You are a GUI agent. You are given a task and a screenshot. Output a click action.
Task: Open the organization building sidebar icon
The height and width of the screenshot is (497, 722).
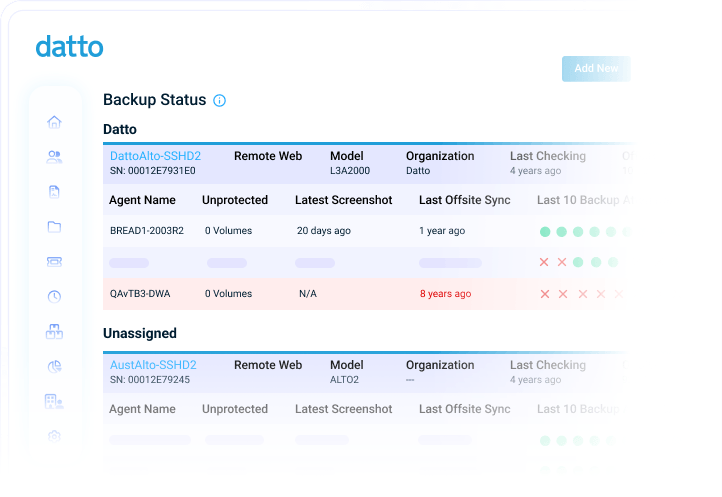pyautogui.click(x=54, y=401)
